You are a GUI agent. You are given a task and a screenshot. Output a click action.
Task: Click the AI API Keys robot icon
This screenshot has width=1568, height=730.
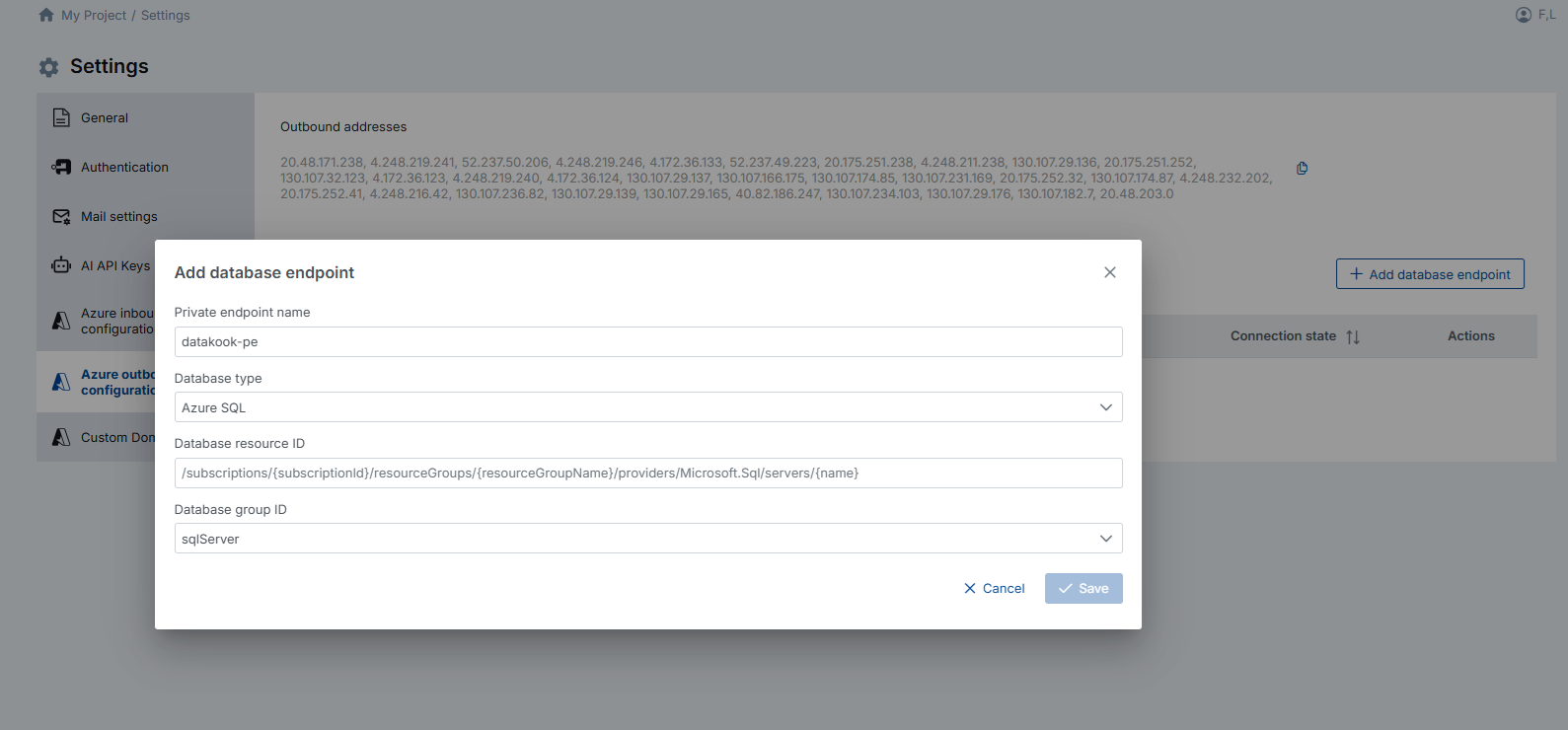(x=61, y=265)
